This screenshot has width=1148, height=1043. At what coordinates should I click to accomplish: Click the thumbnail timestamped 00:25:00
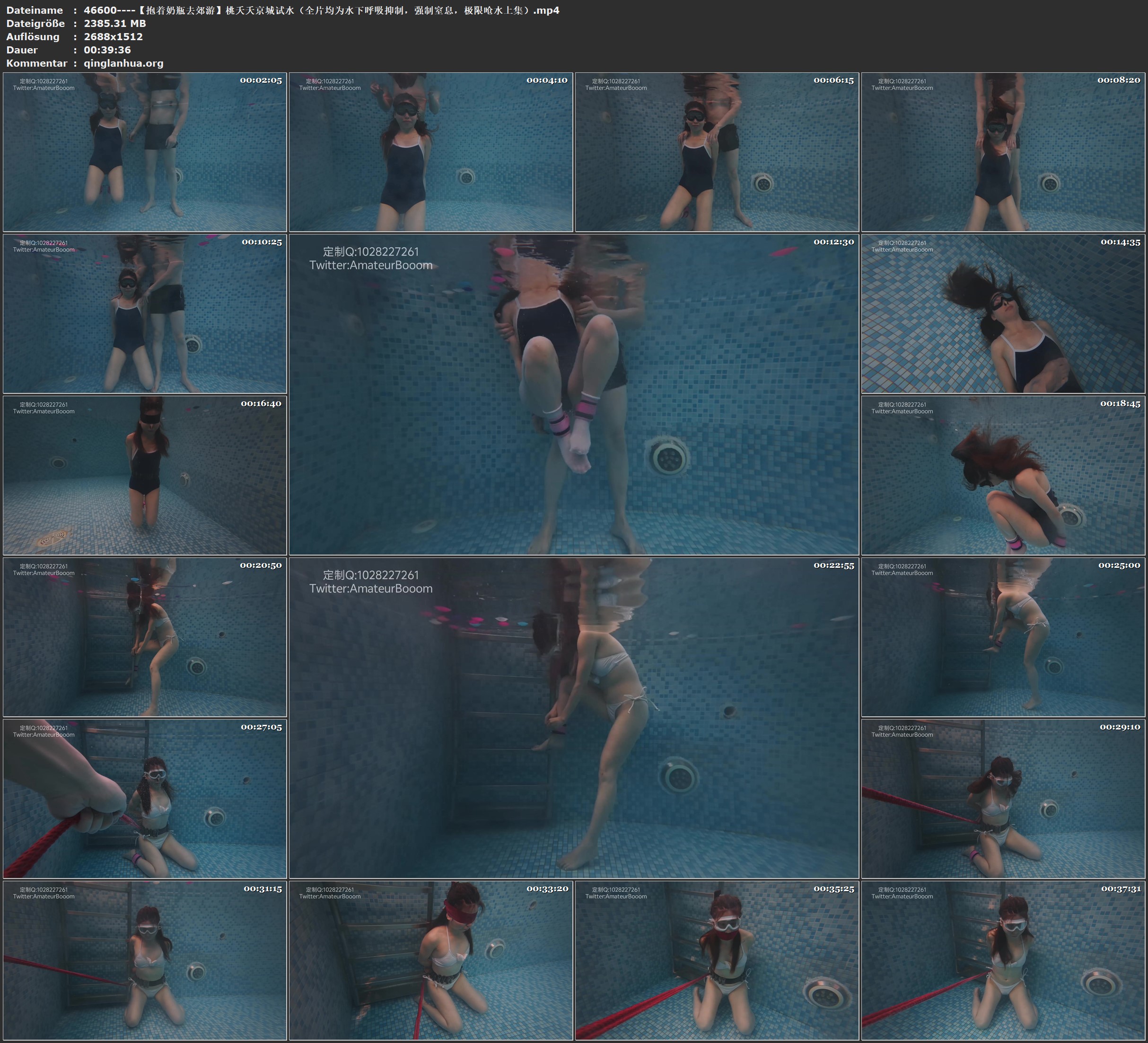pos(1003,637)
